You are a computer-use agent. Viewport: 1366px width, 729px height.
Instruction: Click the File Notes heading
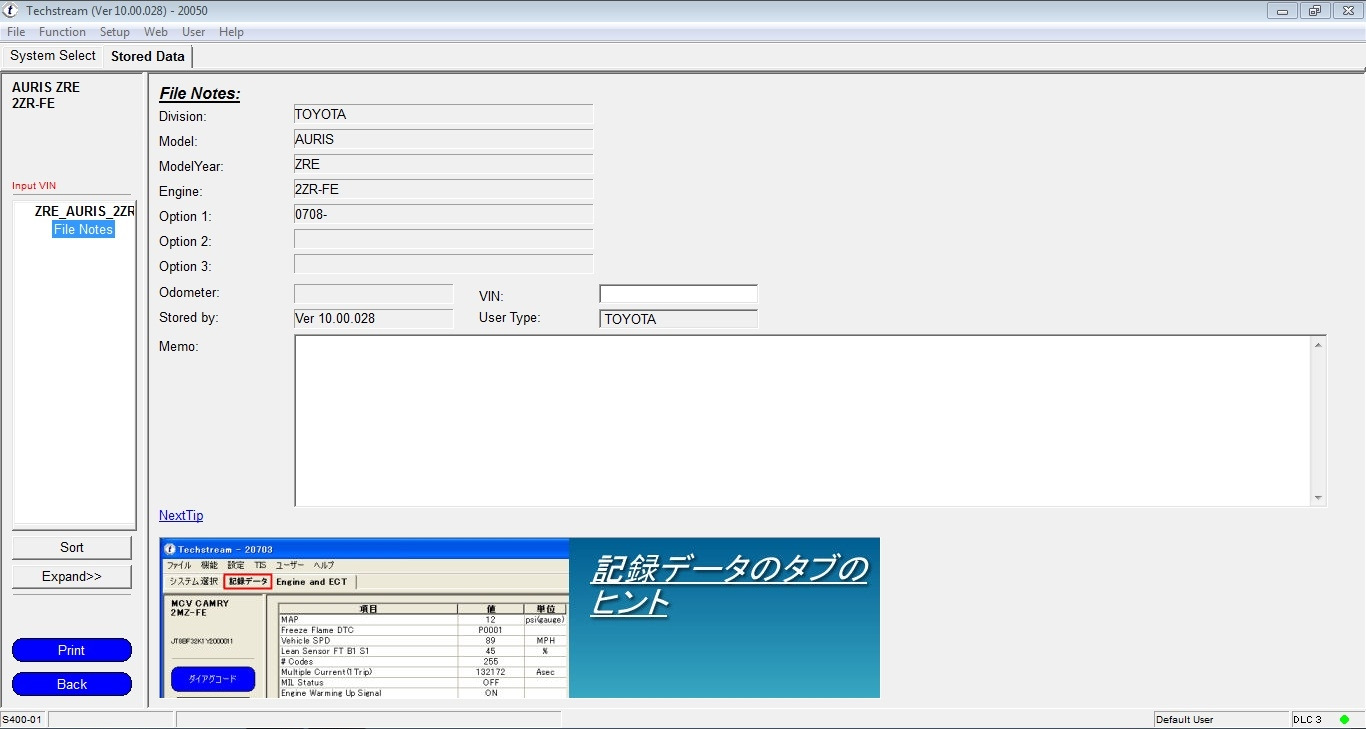(200, 94)
